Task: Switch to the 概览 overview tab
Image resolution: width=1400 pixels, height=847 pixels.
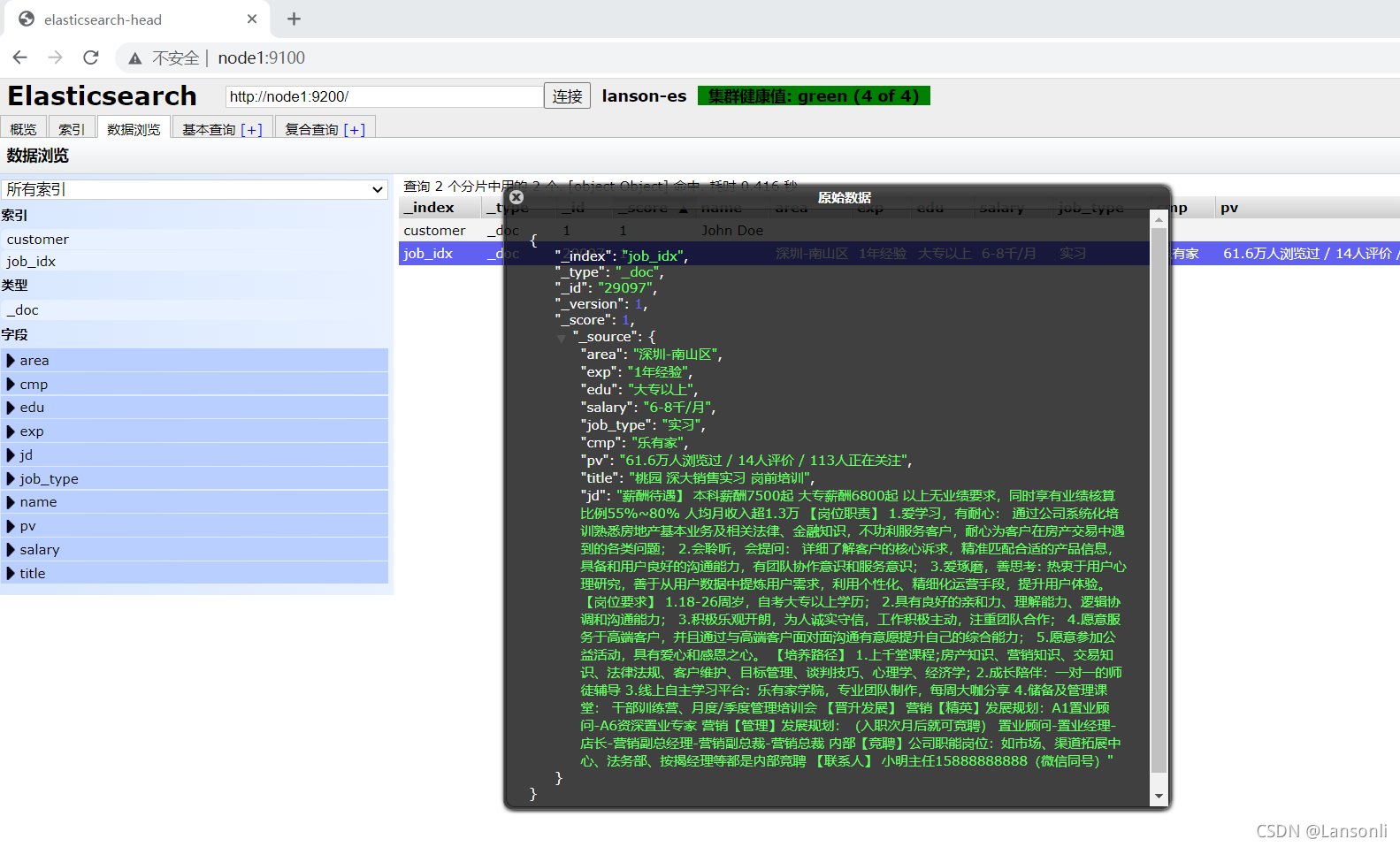Action: (23, 129)
